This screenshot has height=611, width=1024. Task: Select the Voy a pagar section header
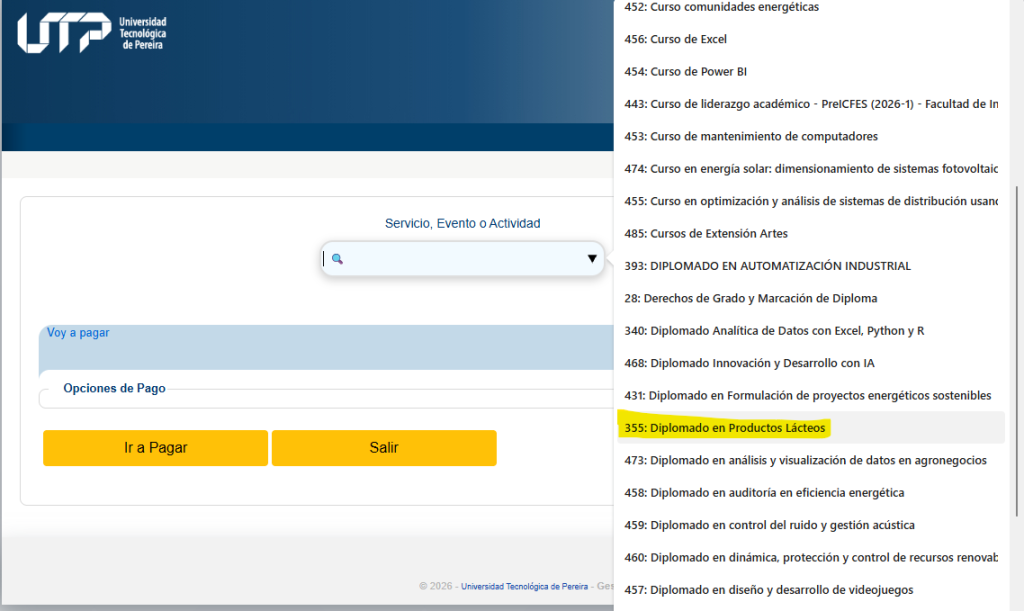[78, 333]
